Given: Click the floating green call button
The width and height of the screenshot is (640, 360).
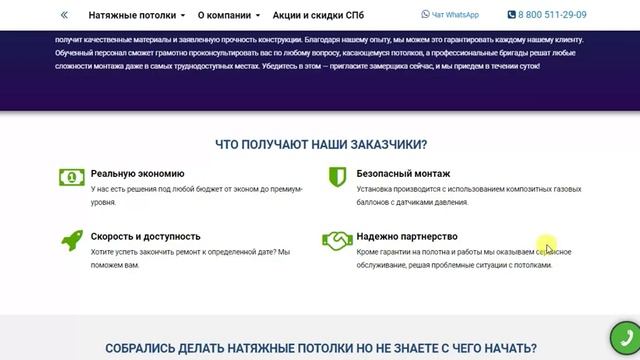Looking at the screenshot, I should (625, 338).
